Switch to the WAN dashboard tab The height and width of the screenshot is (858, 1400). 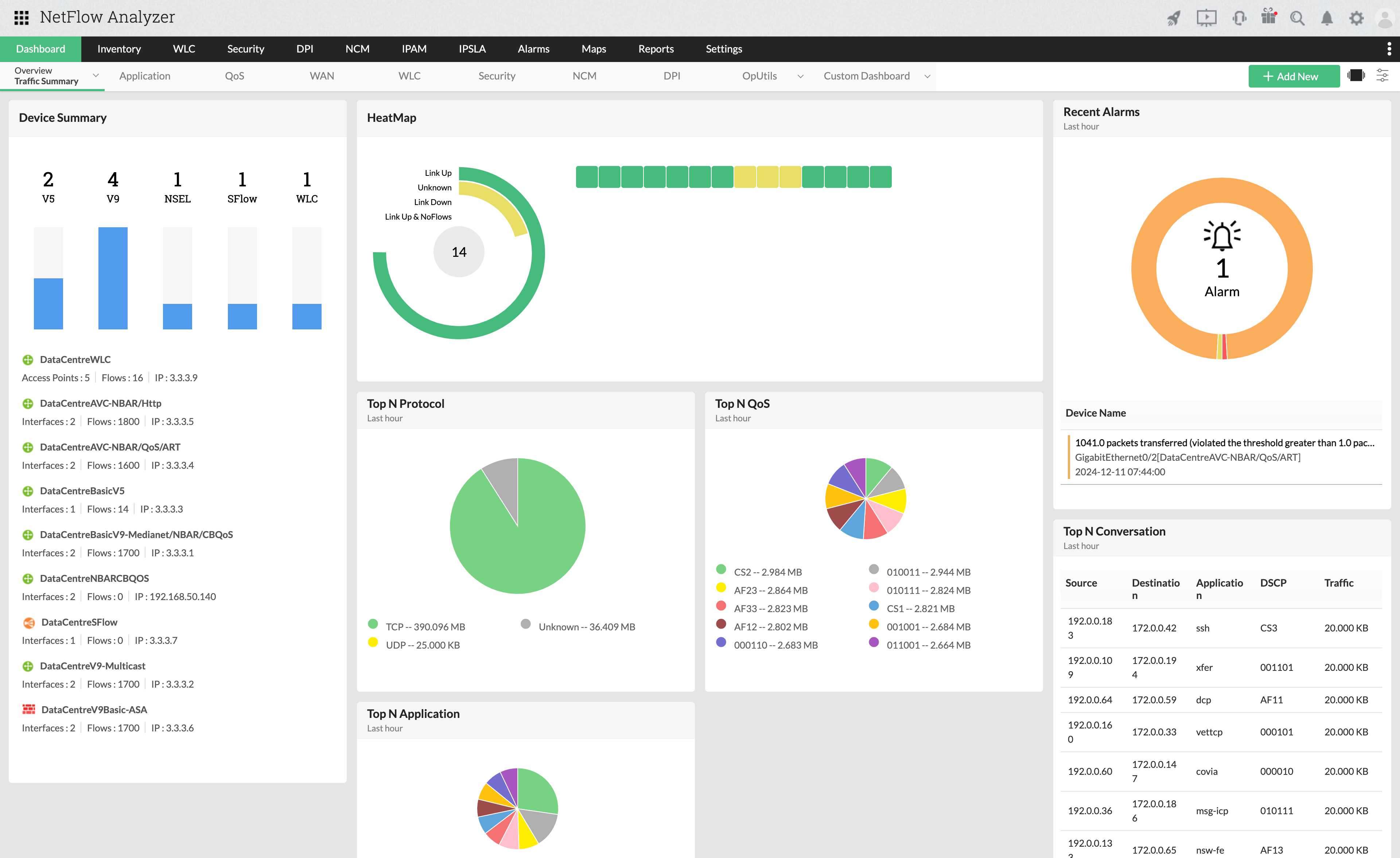tap(322, 76)
